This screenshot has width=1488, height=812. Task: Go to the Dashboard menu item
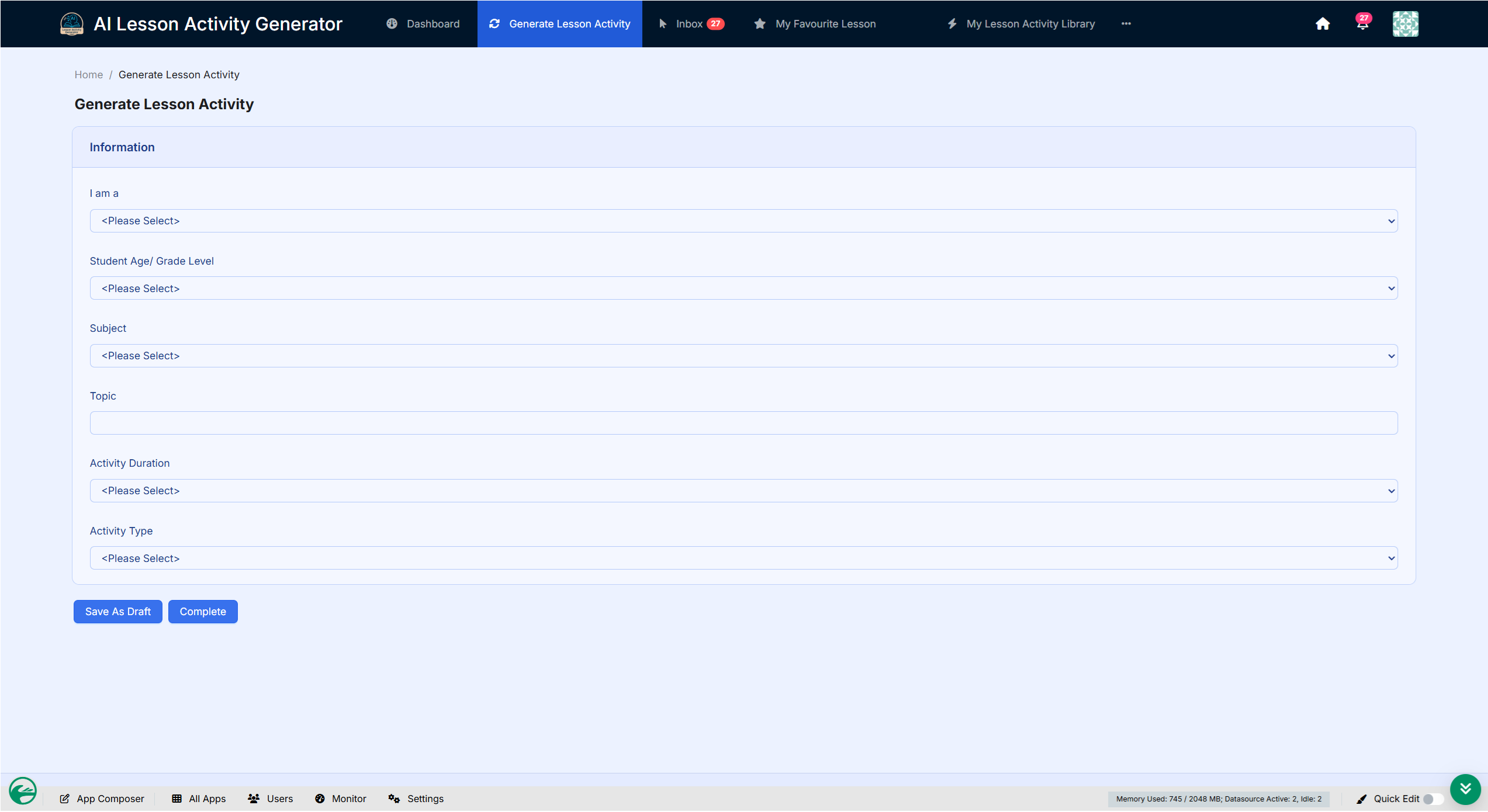423,24
